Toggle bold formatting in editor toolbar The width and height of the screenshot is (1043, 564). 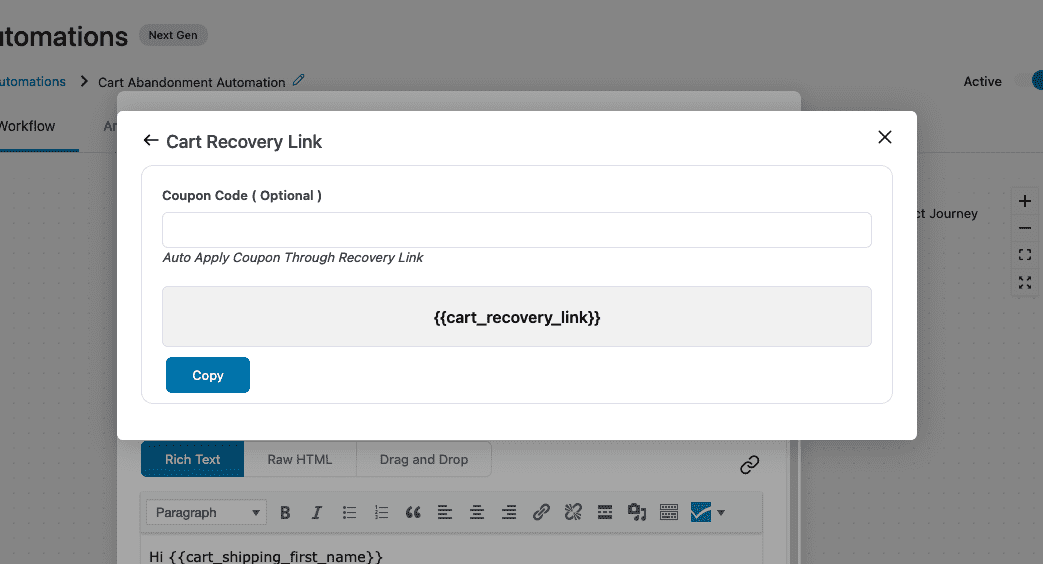point(285,512)
